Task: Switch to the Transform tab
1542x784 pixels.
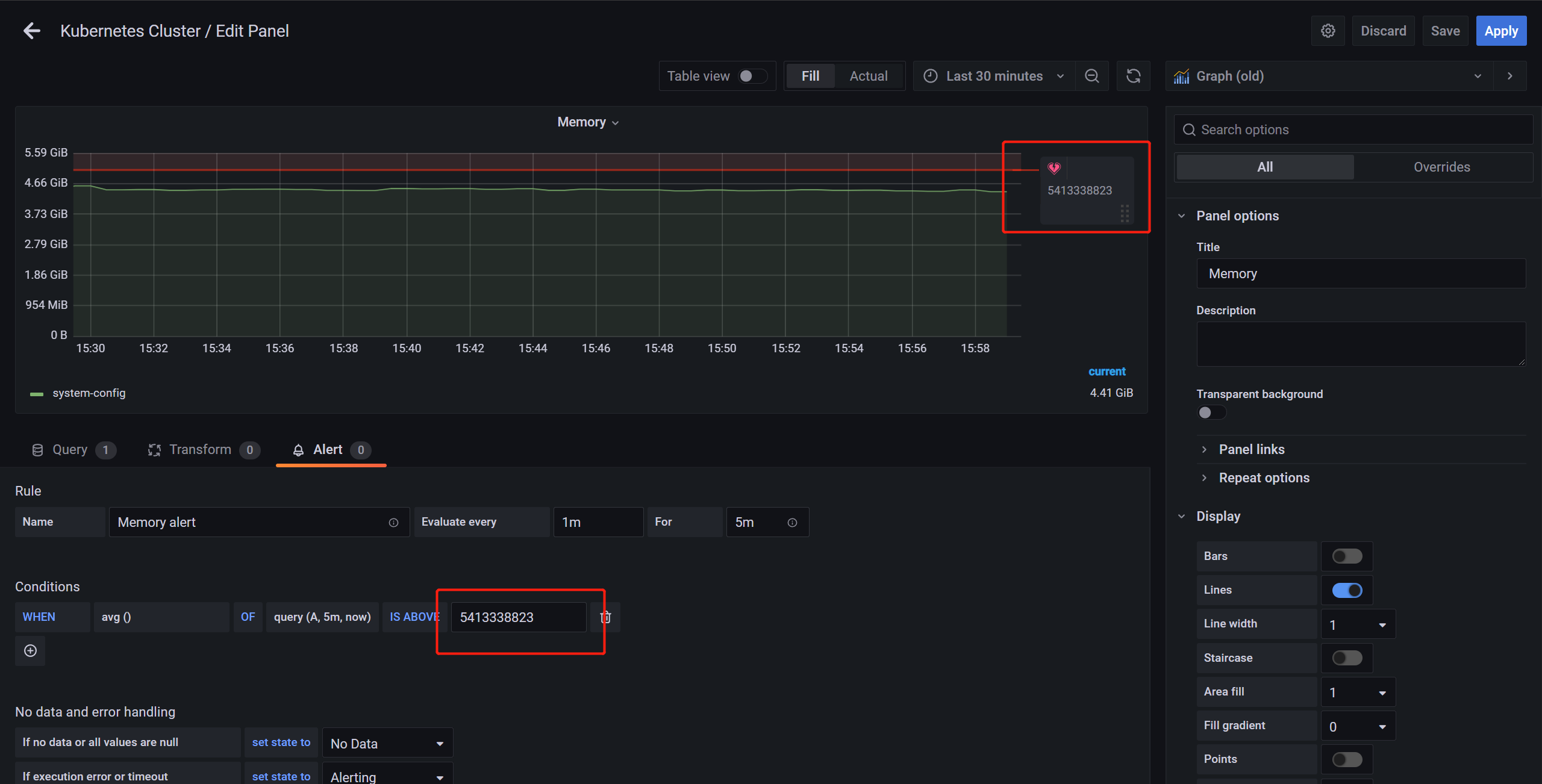Action: pyautogui.click(x=204, y=450)
